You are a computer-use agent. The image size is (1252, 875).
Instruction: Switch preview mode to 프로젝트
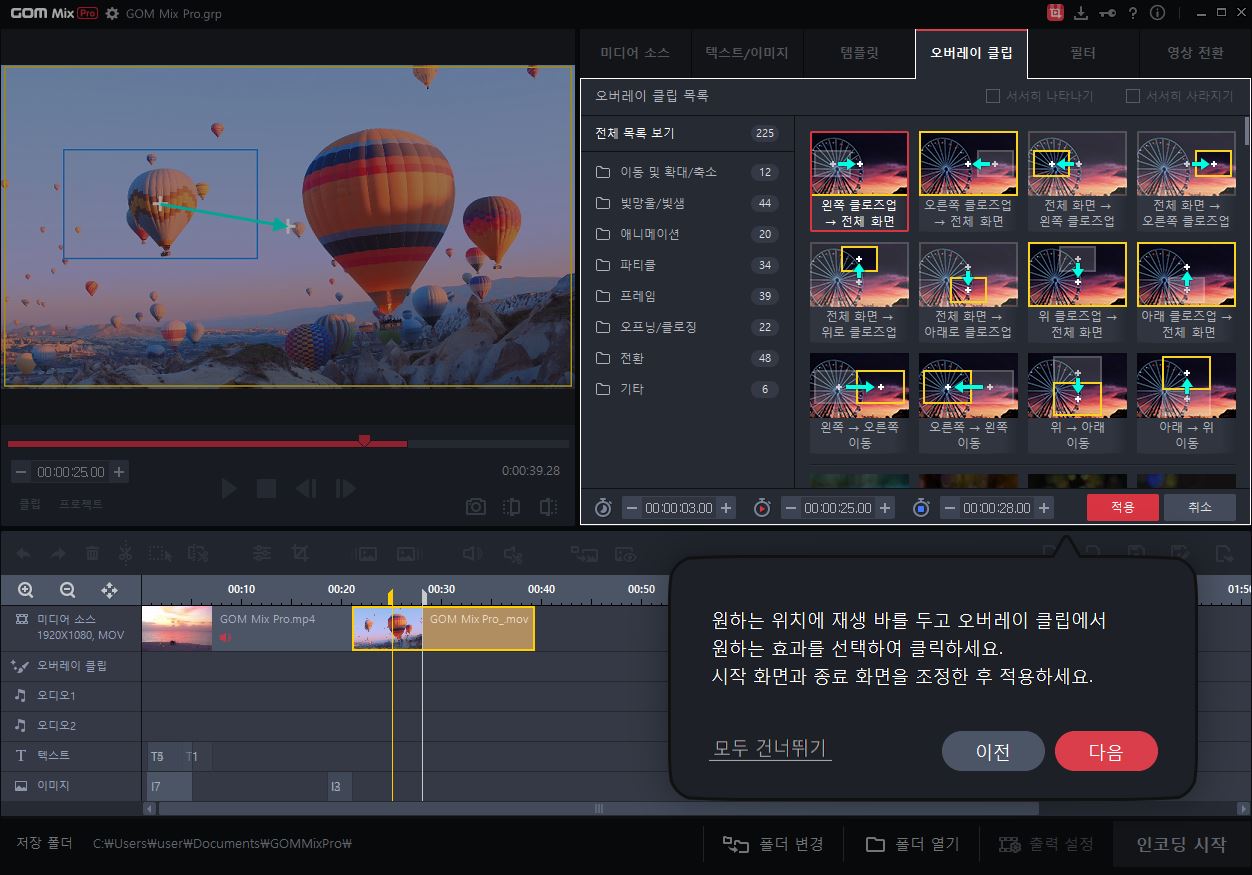[x=80, y=504]
